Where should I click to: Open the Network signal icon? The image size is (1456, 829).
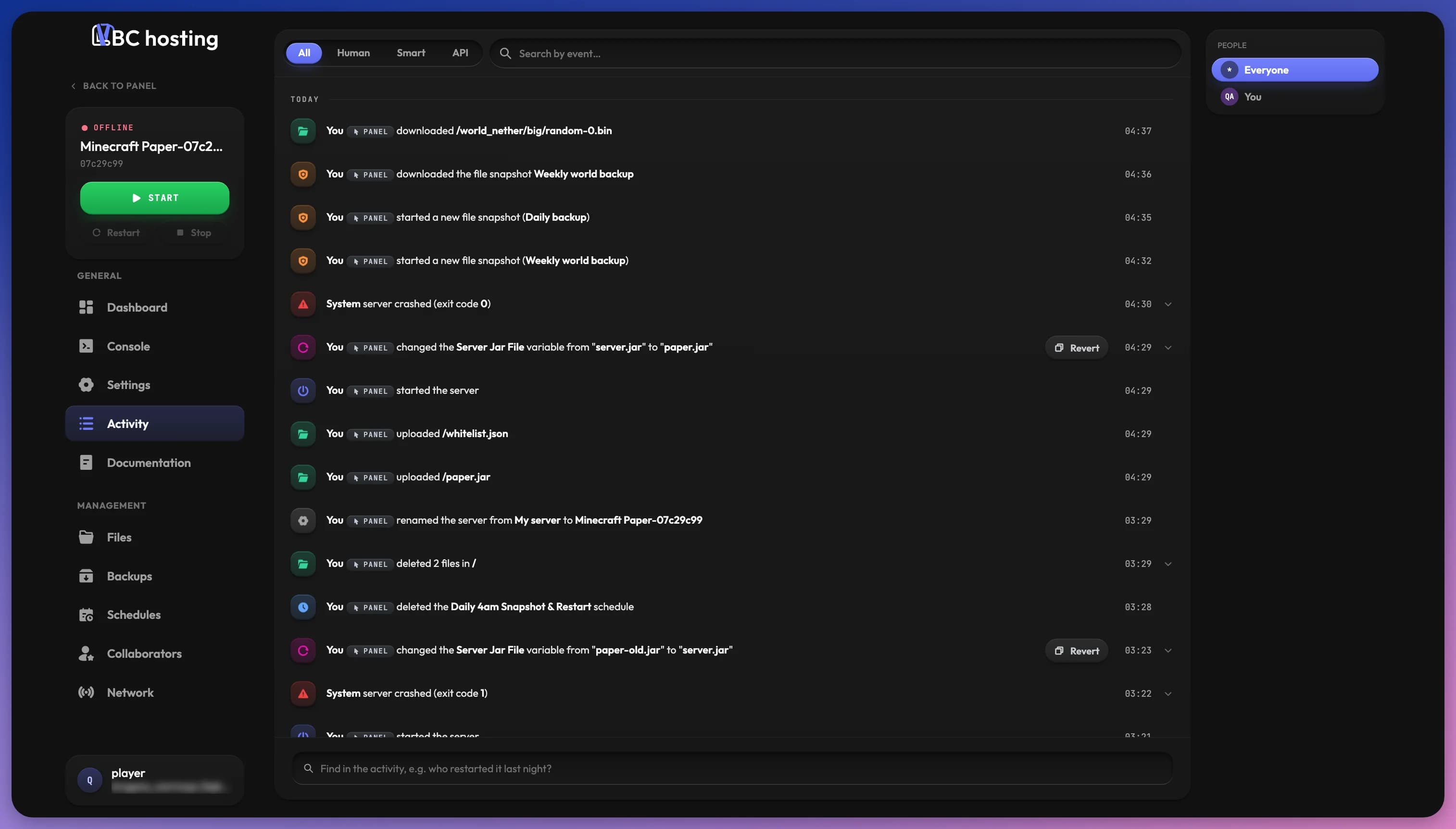click(86, 692)
